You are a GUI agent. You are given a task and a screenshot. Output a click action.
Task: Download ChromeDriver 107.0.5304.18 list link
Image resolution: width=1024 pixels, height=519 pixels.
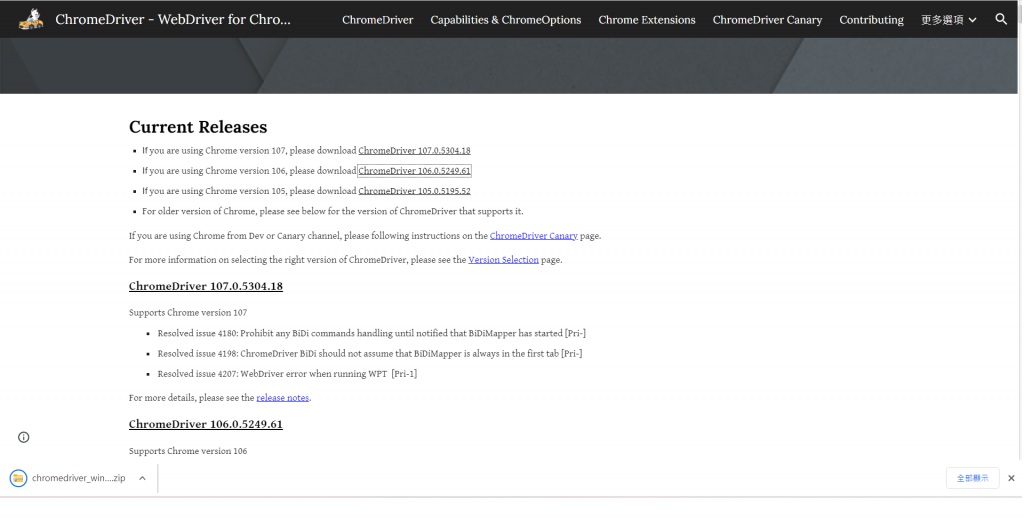click(414, 151)
